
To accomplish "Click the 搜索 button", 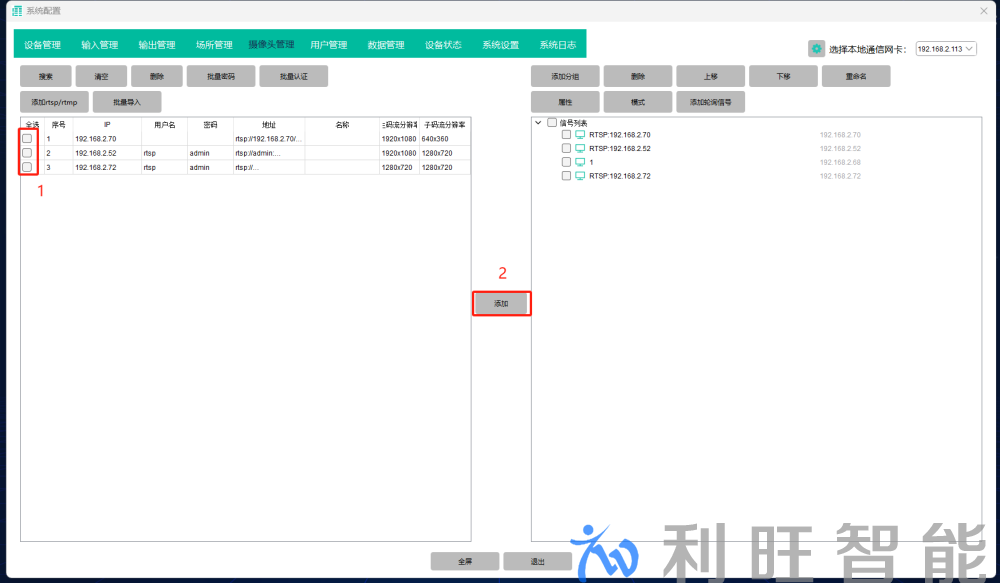I will tap(46, 77).
